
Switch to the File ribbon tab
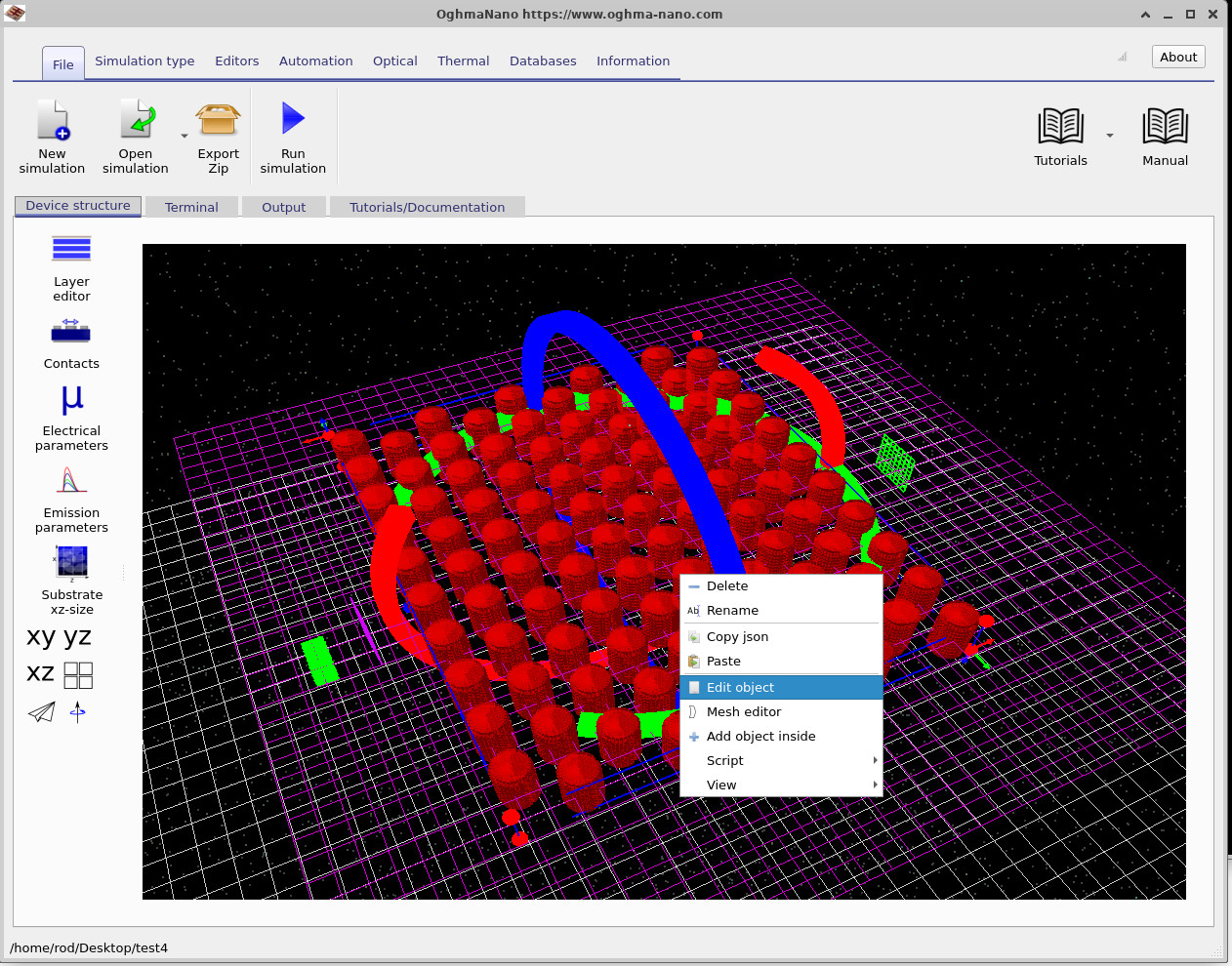[63, 64]
